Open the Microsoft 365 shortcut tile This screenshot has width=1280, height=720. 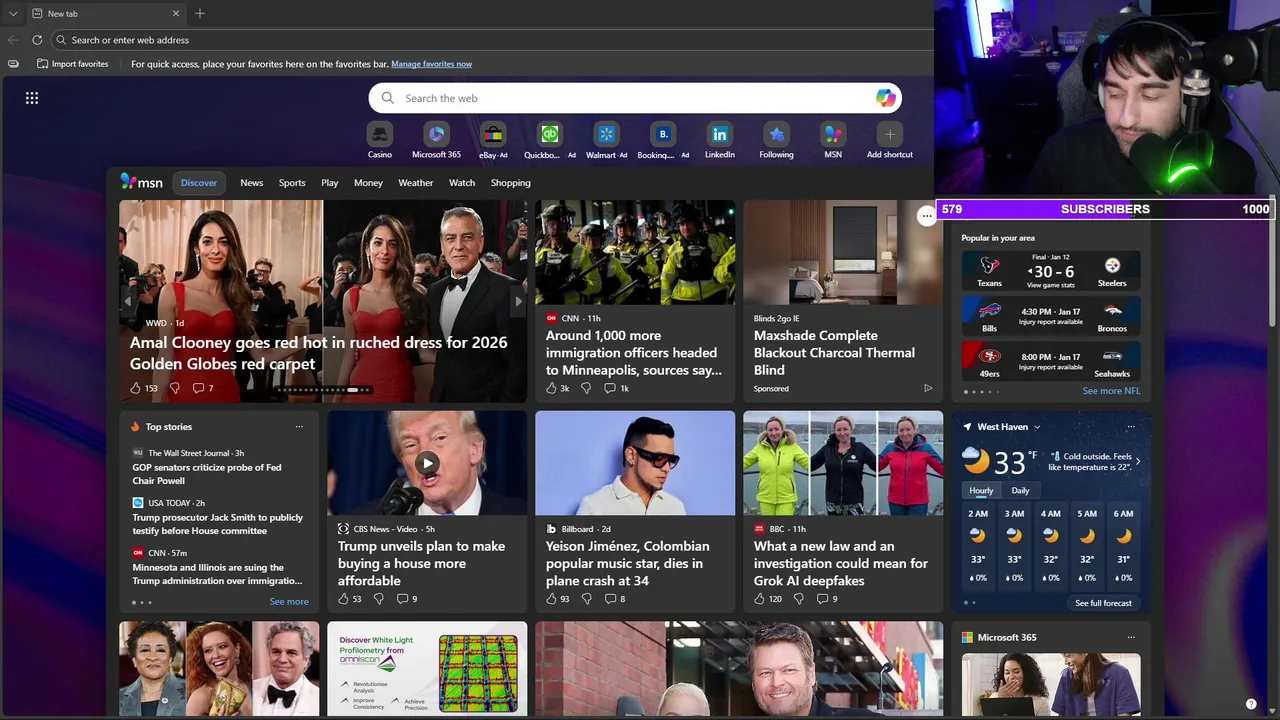click(436, 141)
